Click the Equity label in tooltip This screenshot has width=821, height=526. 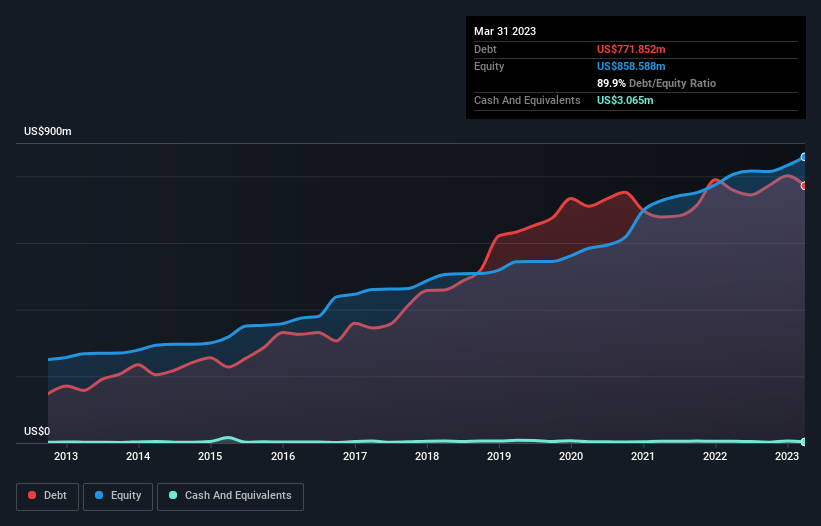[x=489, y=66]
